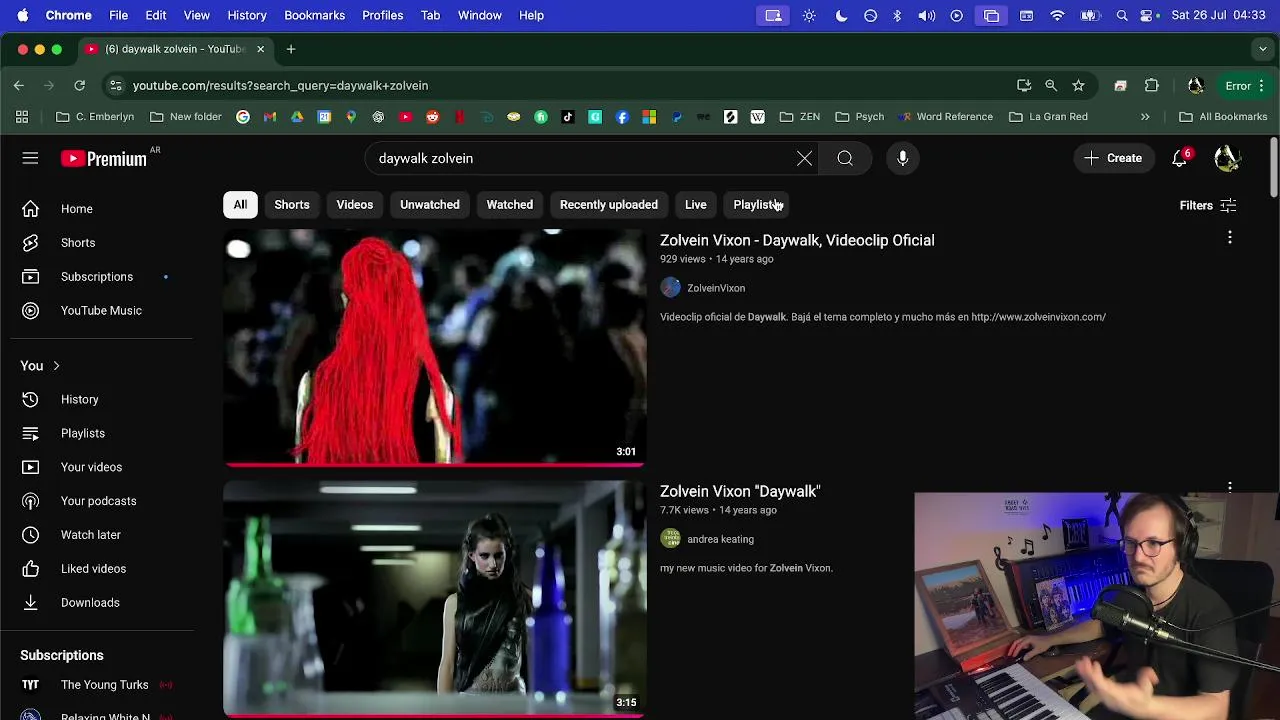Select the Watched filter chip

[509, 205]
